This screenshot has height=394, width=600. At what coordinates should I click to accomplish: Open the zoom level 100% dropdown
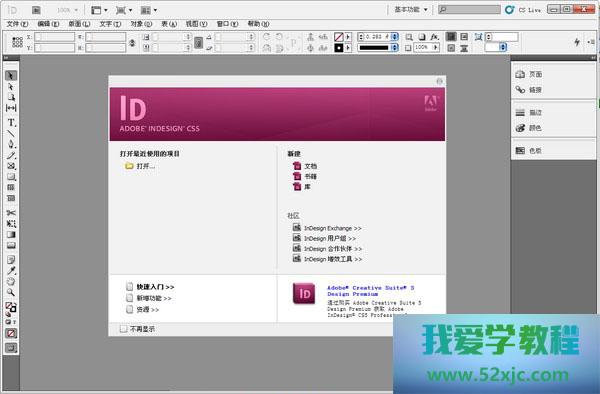(x=67, y=10)
